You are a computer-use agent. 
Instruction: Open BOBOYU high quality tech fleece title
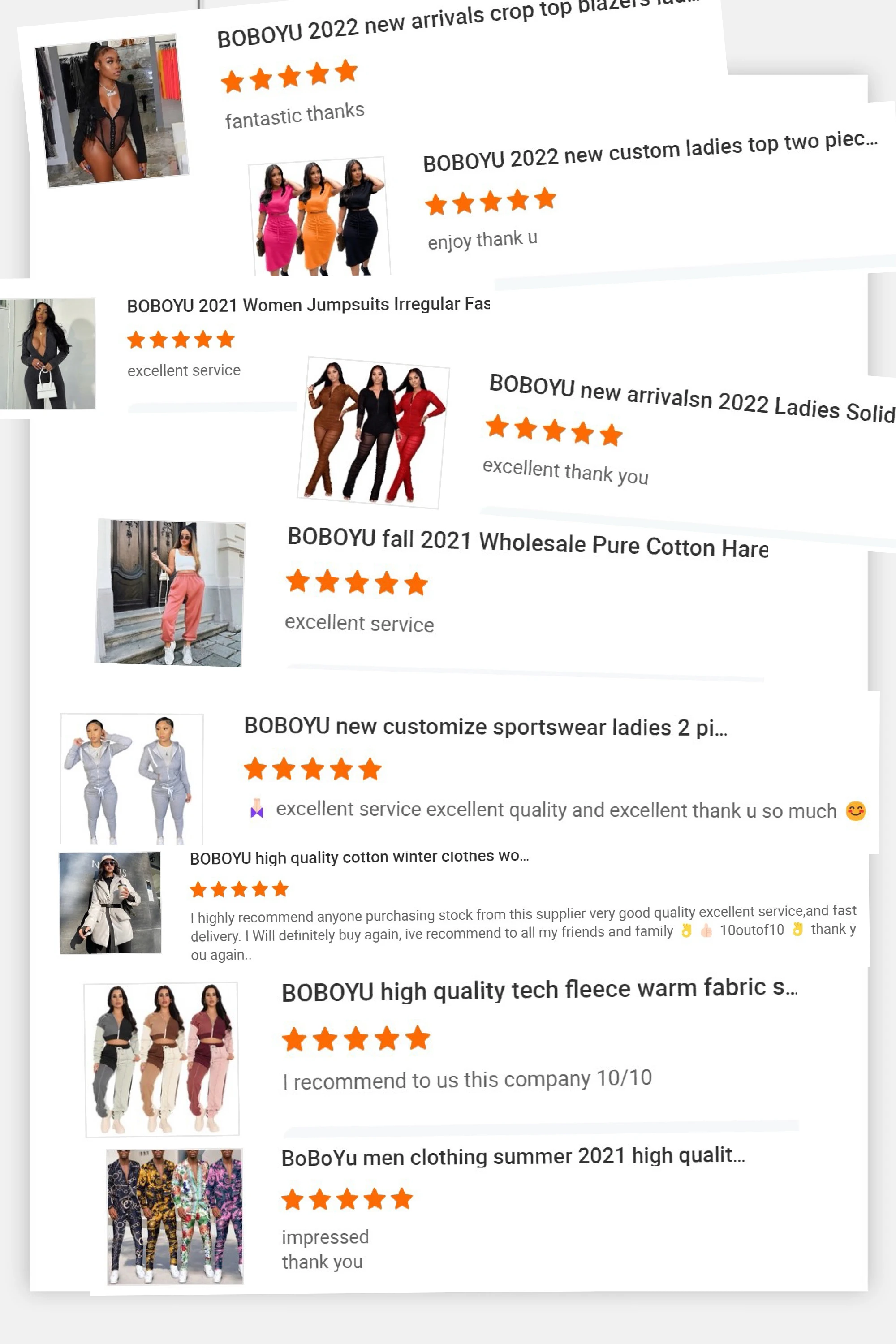pos(539,990)
